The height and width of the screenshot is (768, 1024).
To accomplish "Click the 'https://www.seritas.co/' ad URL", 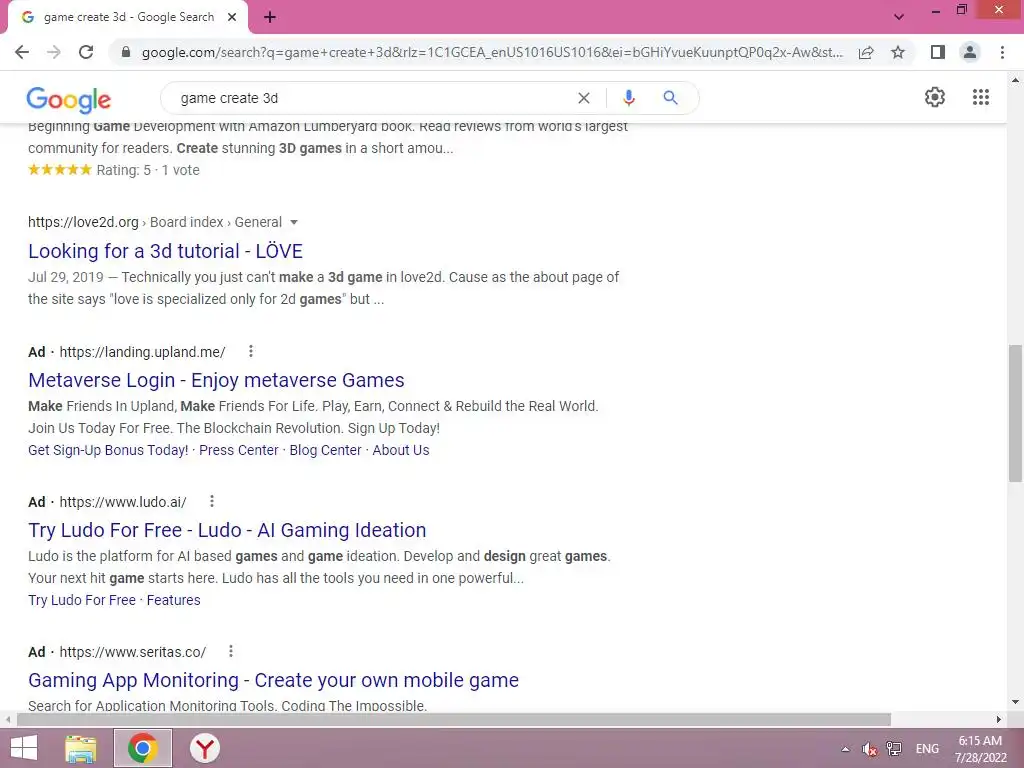I will (133, 652).
